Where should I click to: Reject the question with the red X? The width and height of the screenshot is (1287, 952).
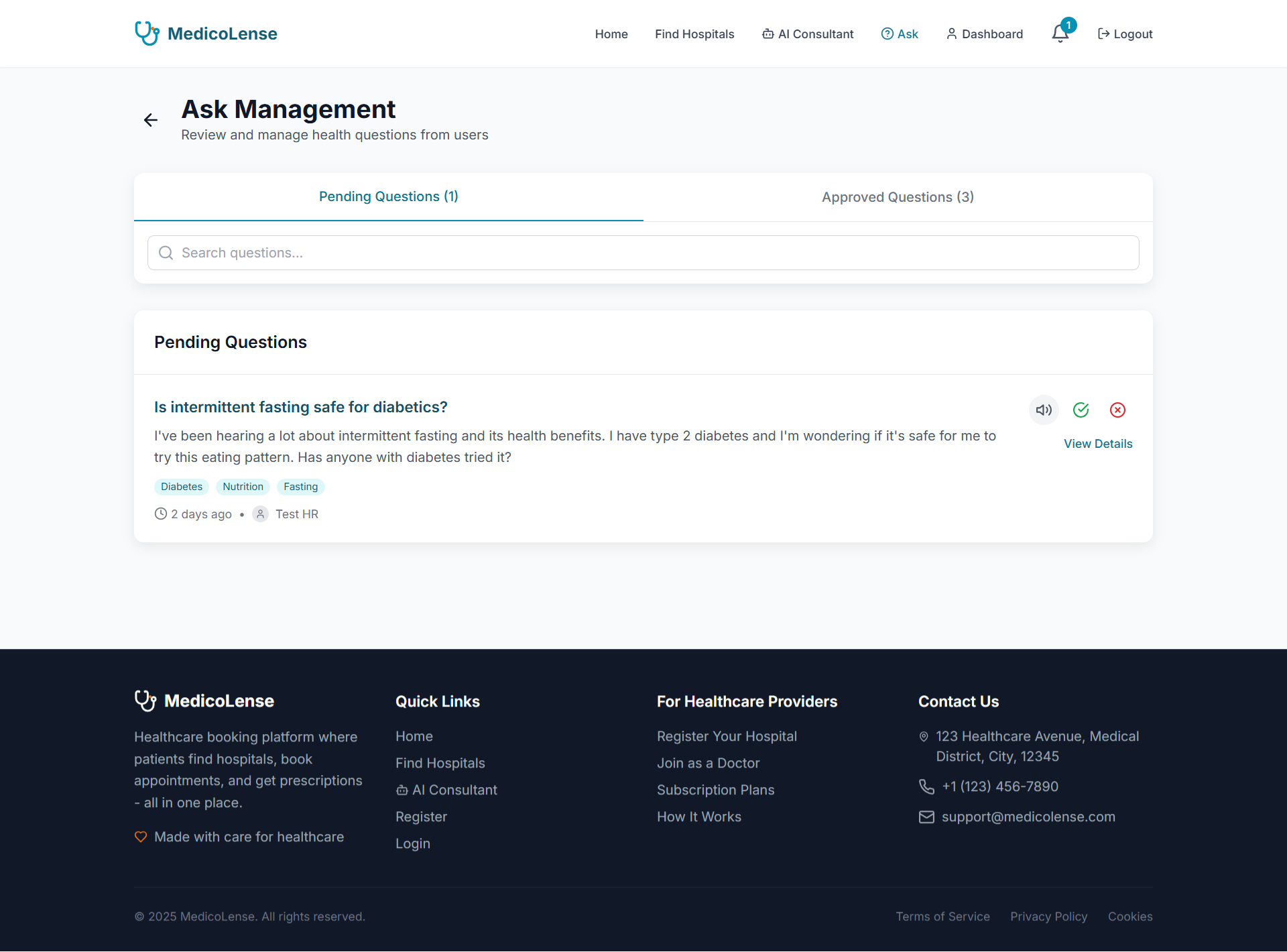1117,410
